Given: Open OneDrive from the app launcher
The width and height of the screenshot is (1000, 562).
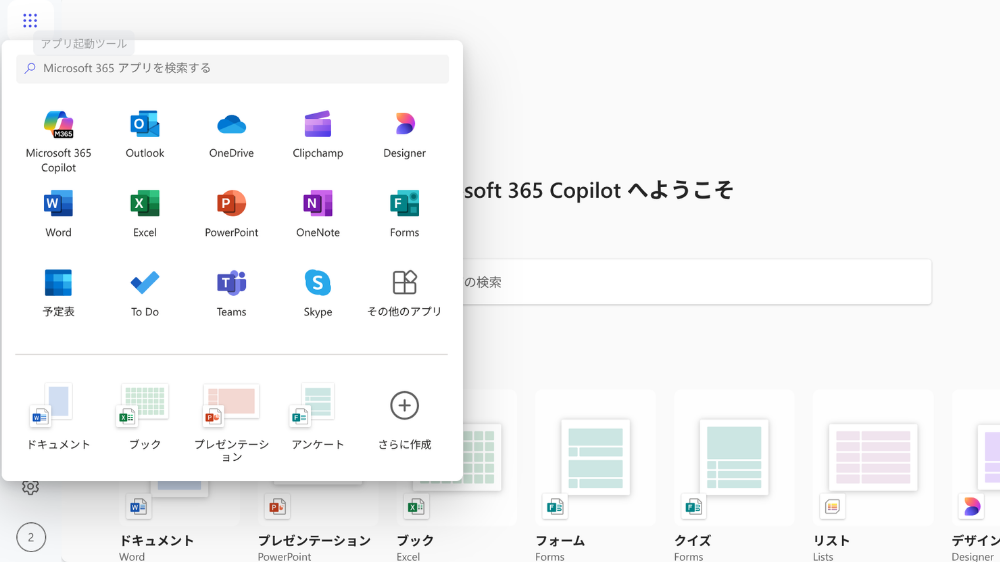Looking at the screenshot, I should 232,135.
